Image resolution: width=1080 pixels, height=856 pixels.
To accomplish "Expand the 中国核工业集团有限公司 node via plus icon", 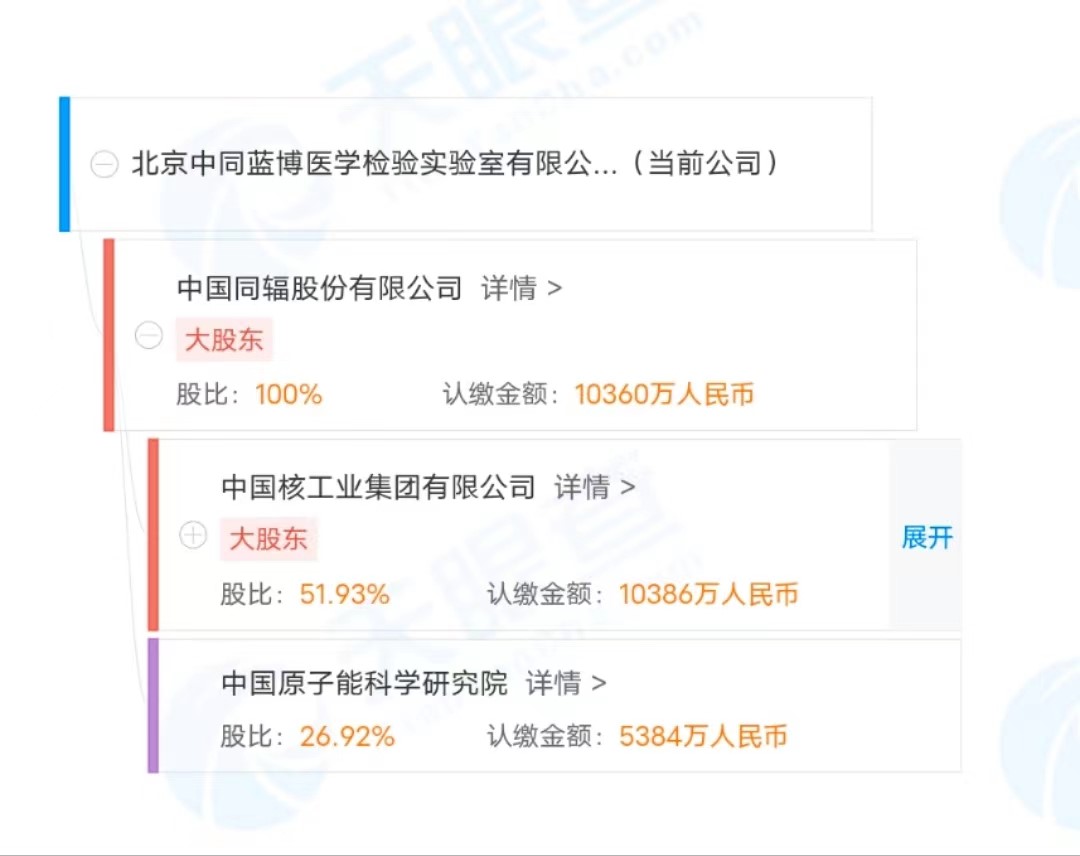I will pos(193,536).
